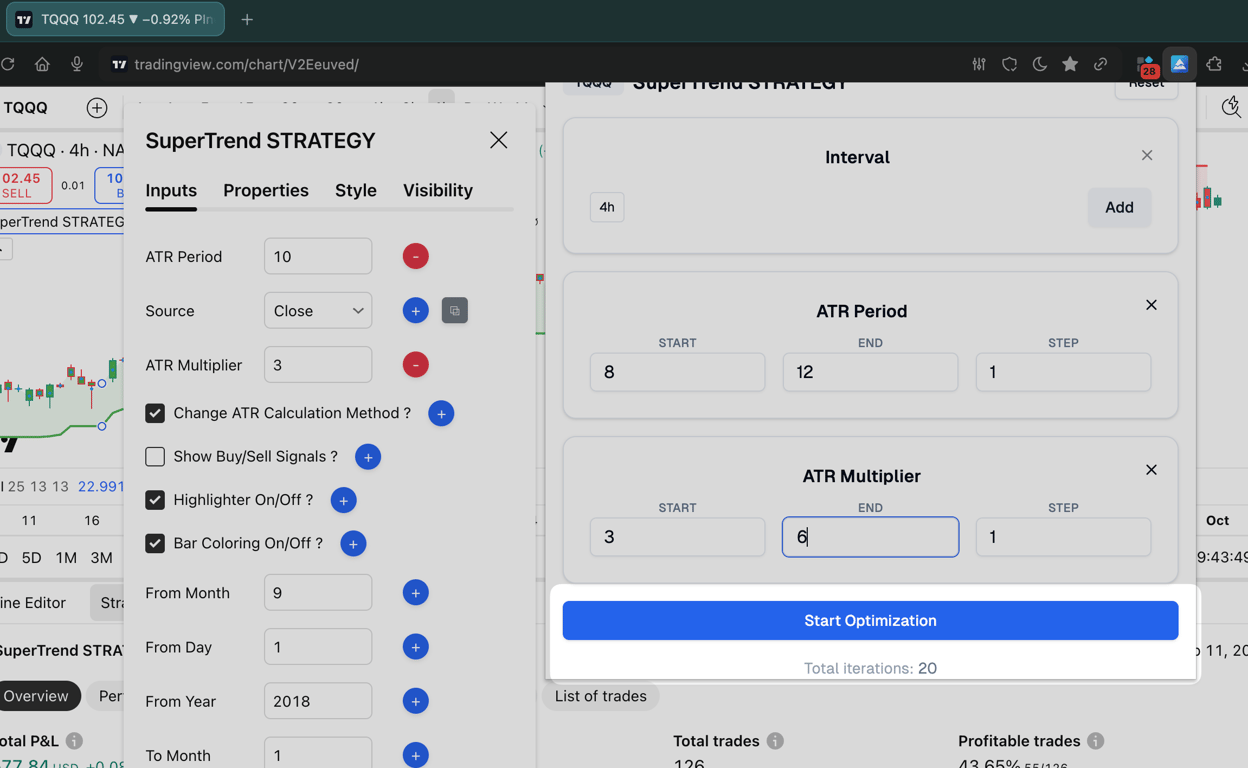
Task: Select the 4h interval chip
Action: [x=607, y=207]
